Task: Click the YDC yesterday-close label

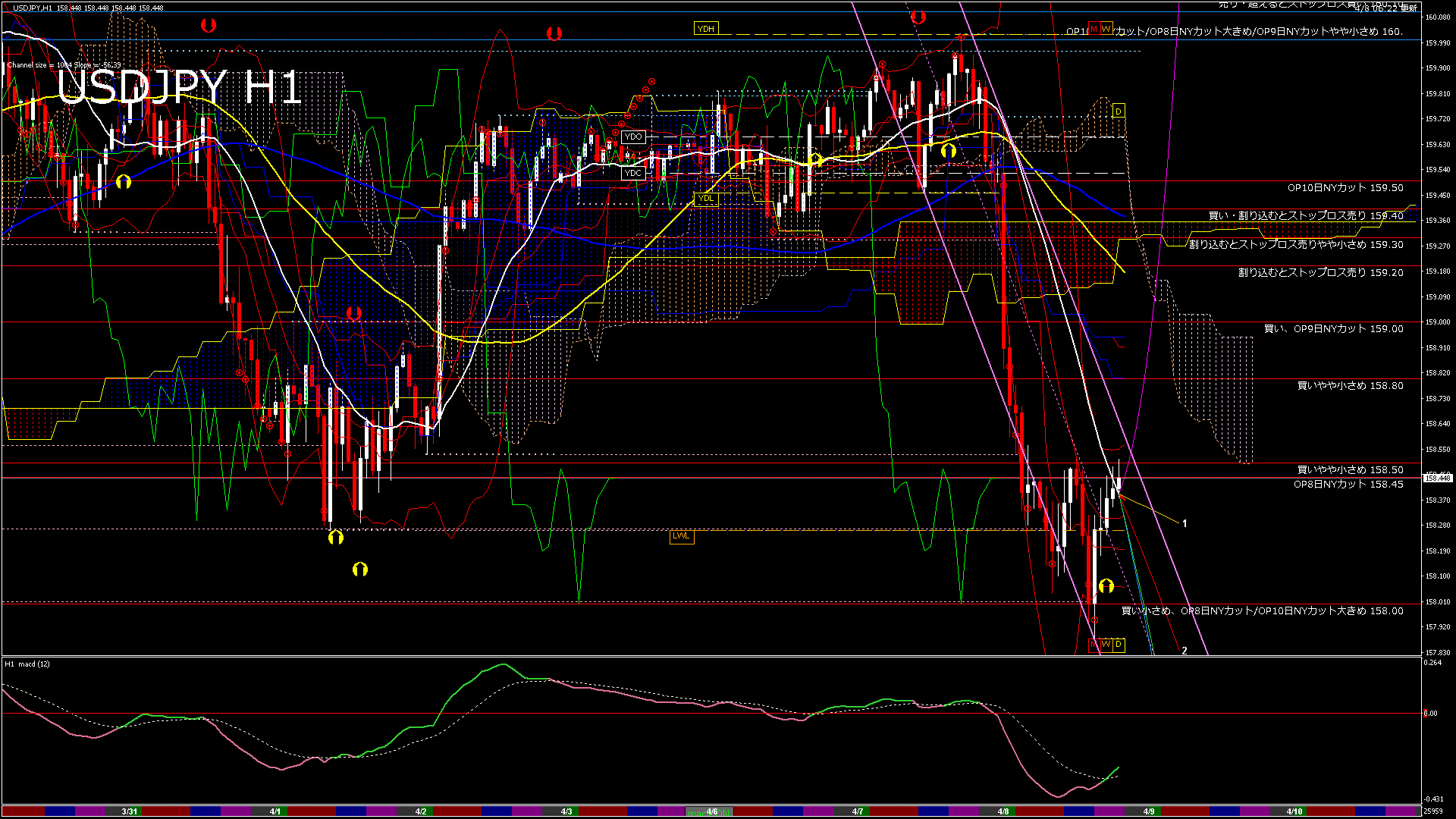Action: [632, 174]
